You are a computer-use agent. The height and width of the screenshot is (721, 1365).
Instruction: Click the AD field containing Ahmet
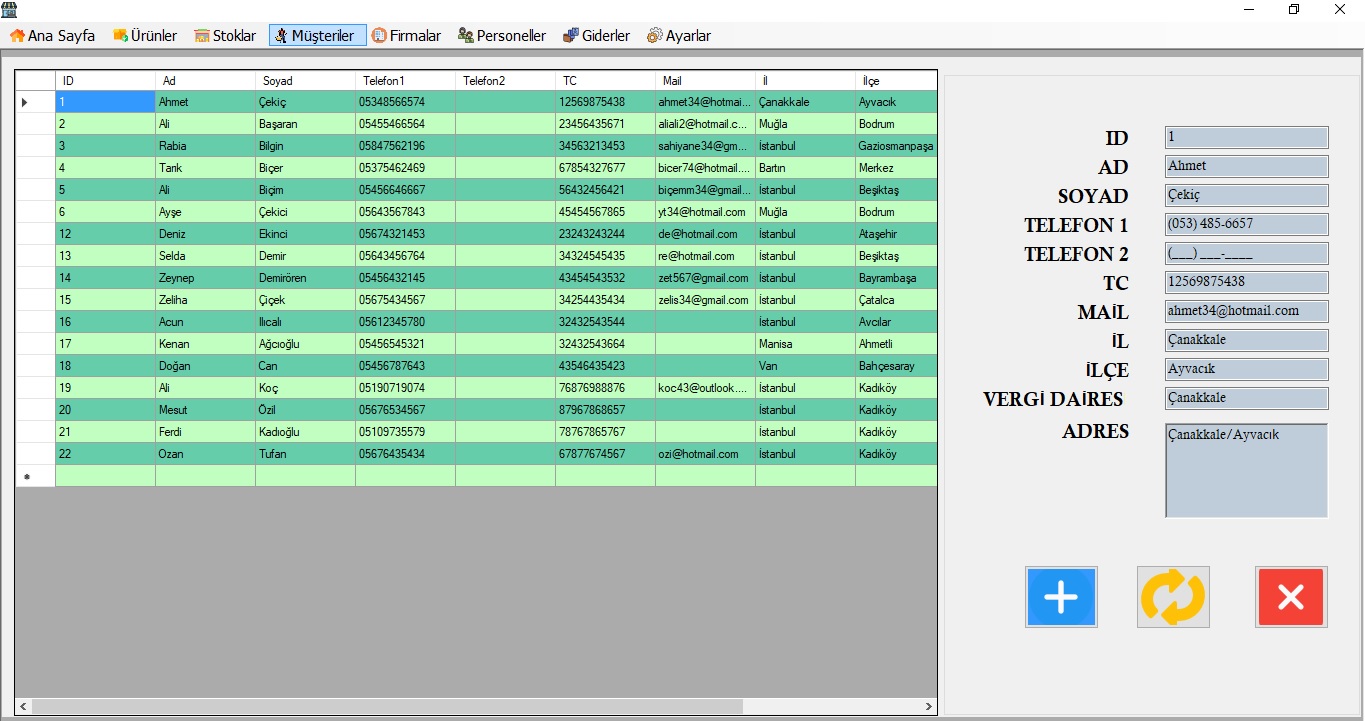[x=1246, y=167]
